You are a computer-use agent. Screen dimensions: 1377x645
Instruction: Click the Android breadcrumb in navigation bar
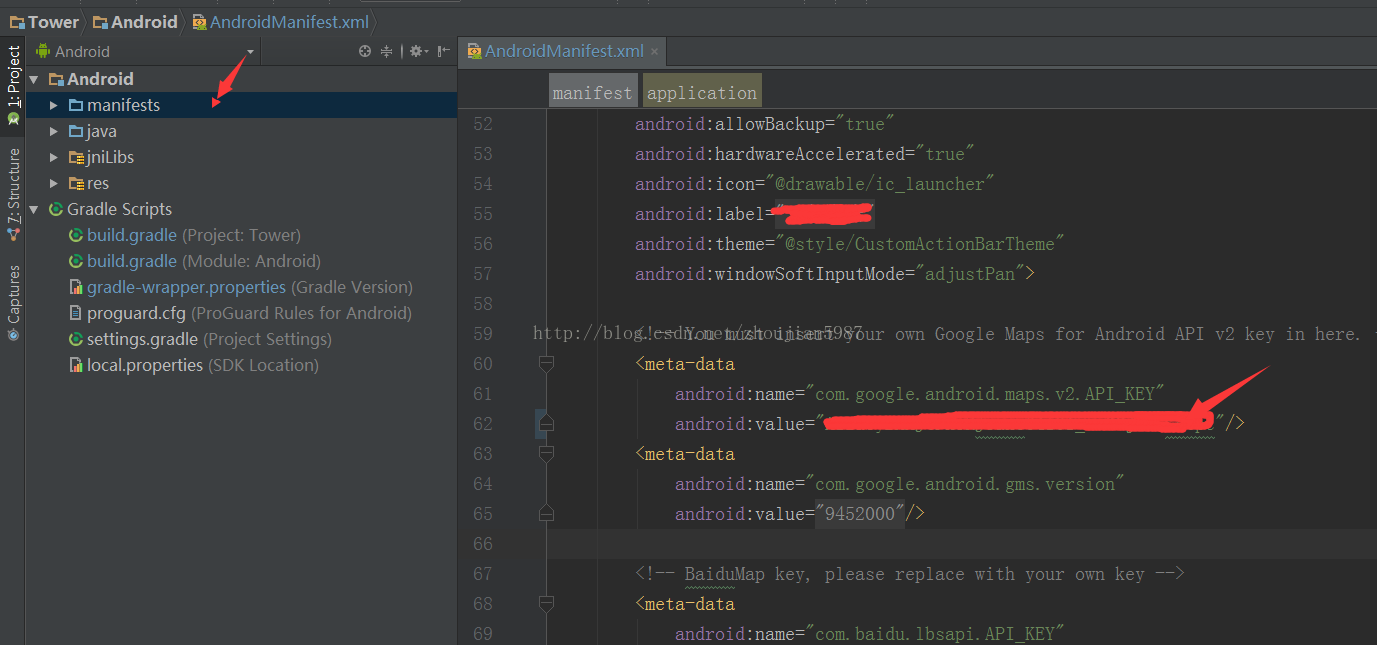pyautogui.click(x=135, y=22)
